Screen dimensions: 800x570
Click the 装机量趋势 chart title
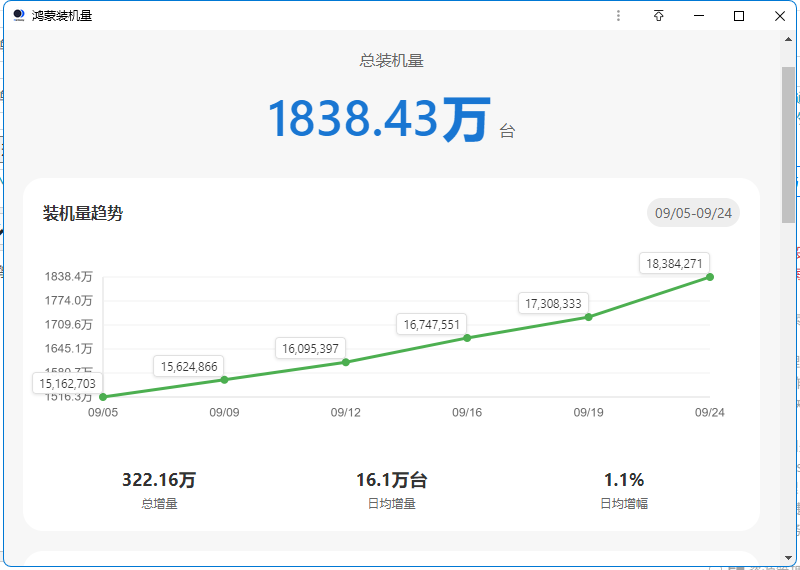pos(83,213)
